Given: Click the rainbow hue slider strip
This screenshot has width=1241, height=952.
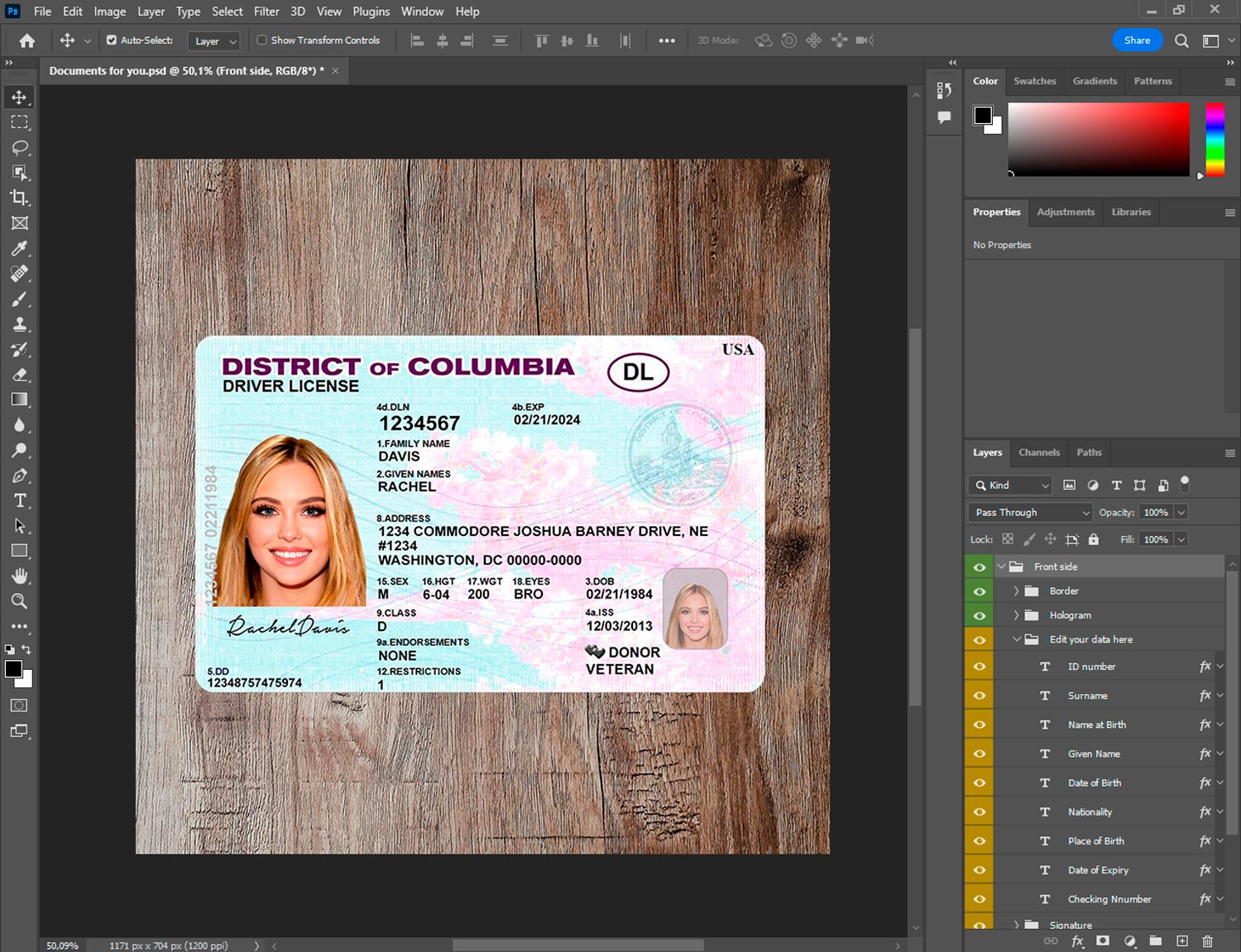Looking at the screenshot, I should point(1215,139).
